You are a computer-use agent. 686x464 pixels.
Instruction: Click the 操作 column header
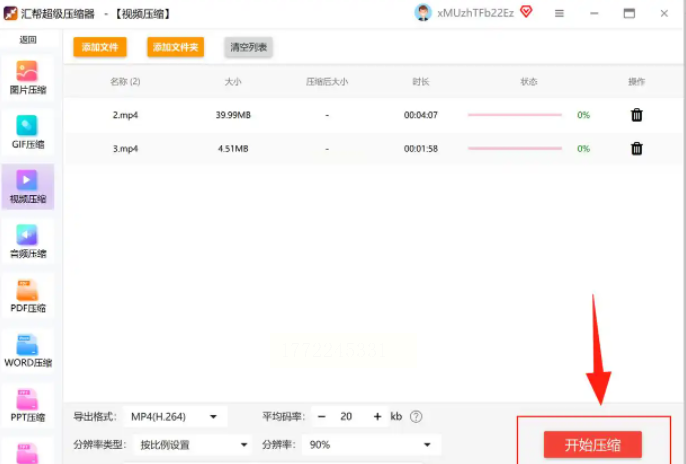click(637, 81)
